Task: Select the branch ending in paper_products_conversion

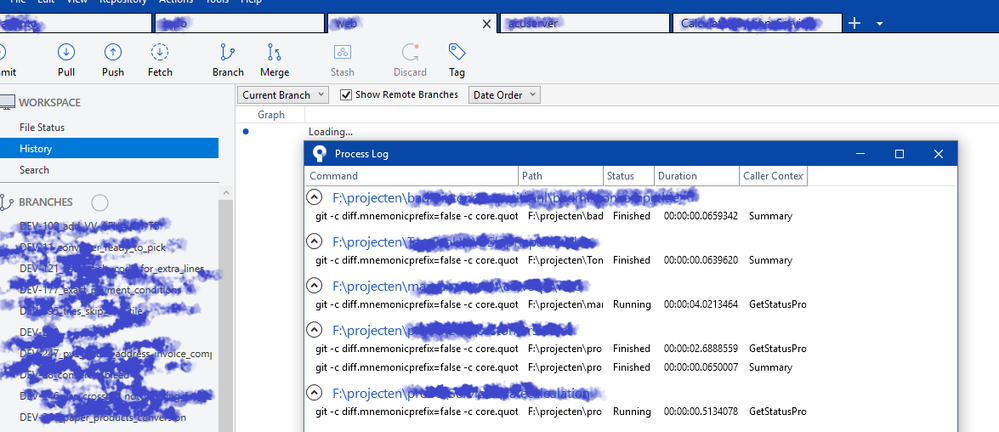Action: [x=103, y=418]
